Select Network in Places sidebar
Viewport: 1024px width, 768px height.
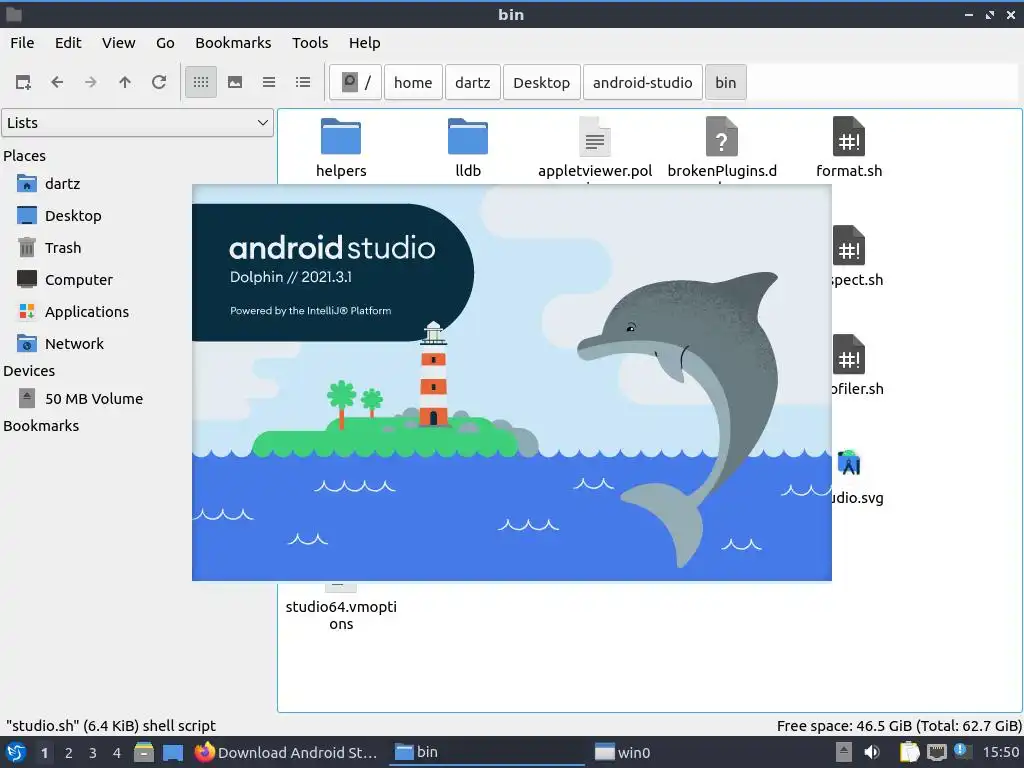point(74,344)
